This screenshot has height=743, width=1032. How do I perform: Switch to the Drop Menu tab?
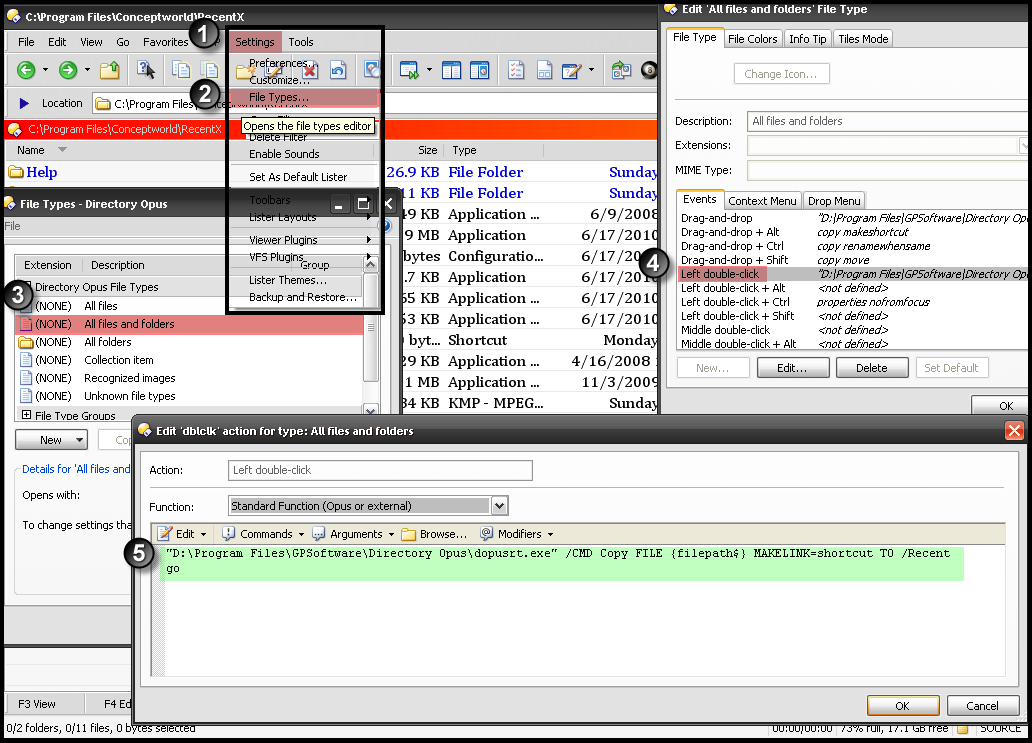(x=834, y=201)
